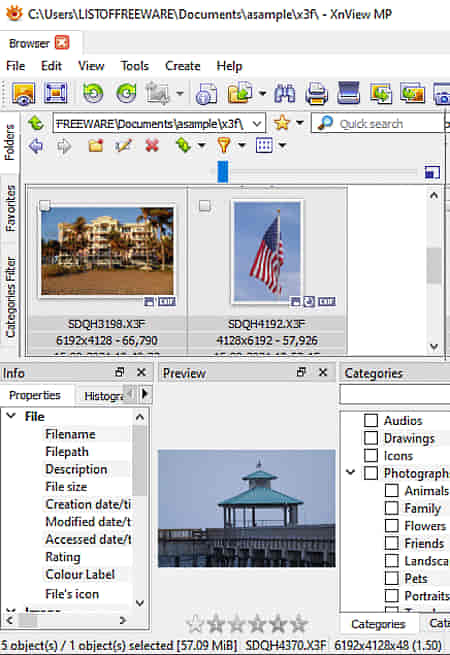The height and width of the screenshot is (655, 450).
Task: Click the Sort green arrows icon
Action: [x=183, y=145]
